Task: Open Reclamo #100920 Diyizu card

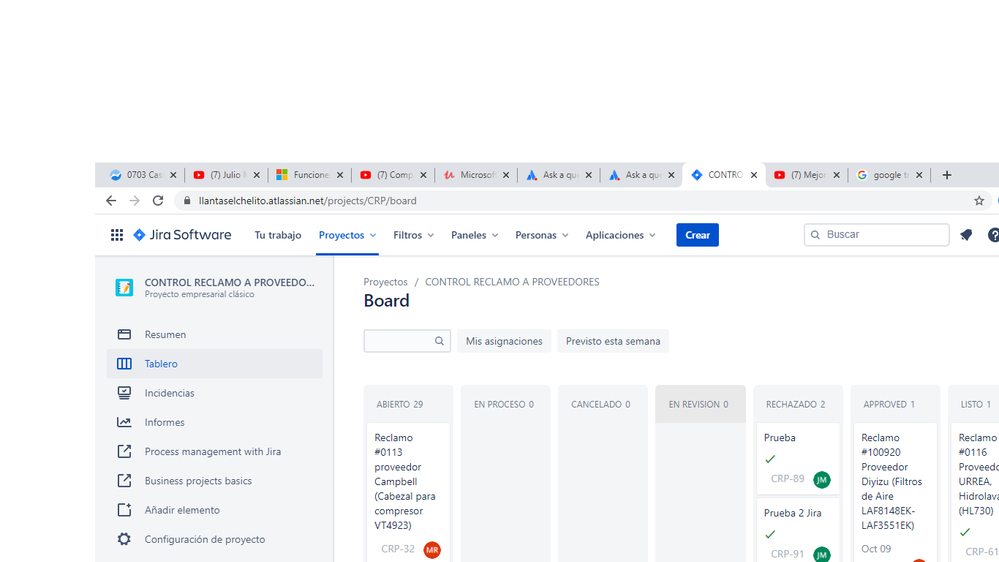Action: point(895,492)
